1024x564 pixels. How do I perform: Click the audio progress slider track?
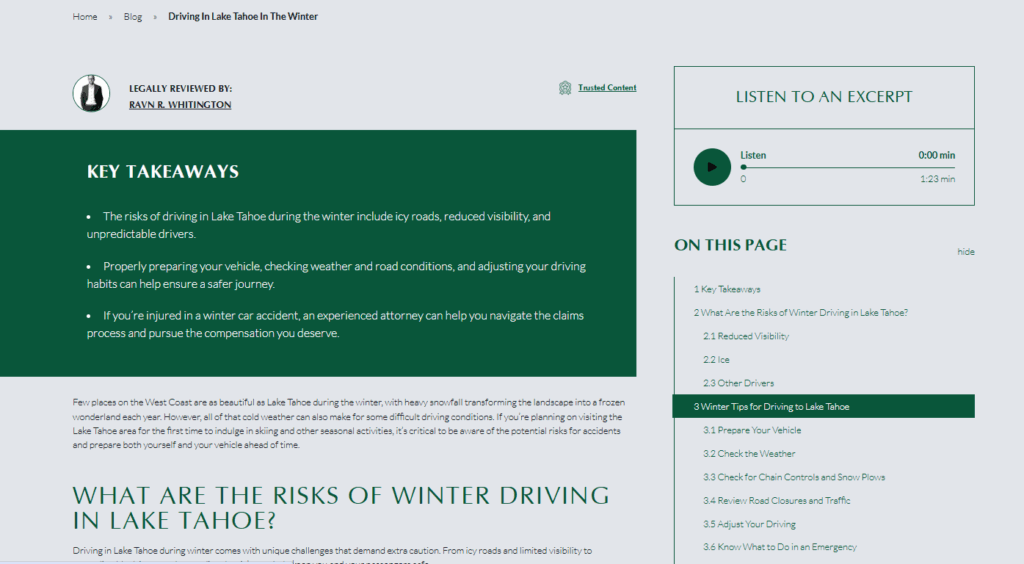pyautogui.click(x=848, y=168)
